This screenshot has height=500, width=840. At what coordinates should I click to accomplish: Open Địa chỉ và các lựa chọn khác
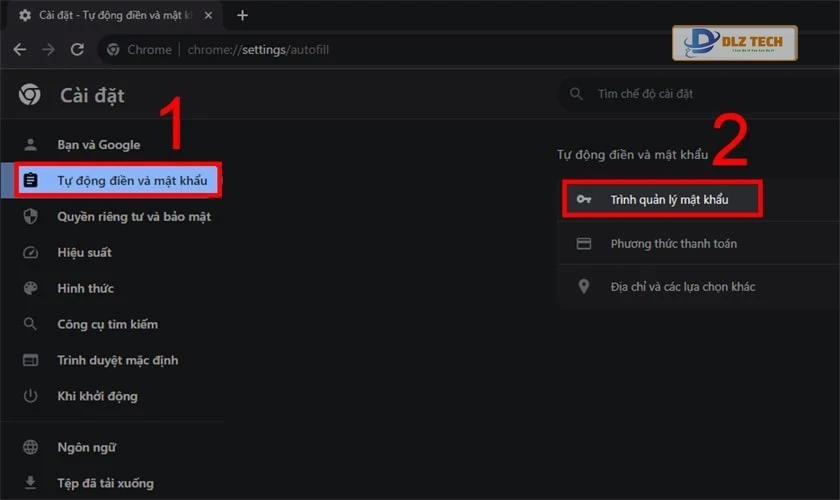tap(682, 287)
